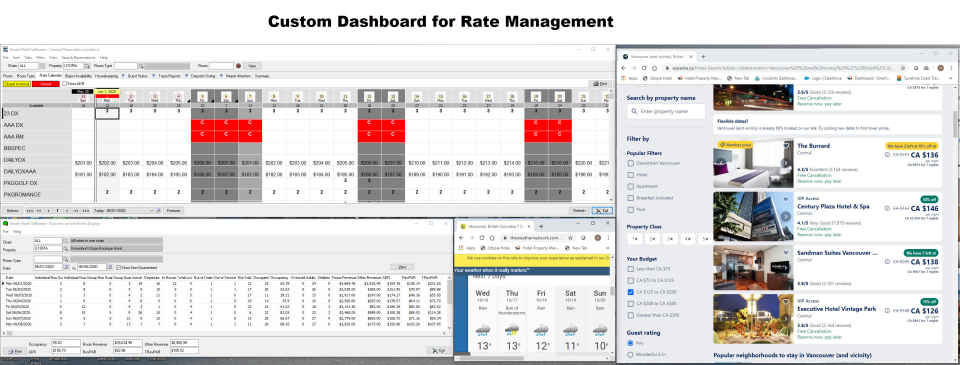Switch to the Summary tab
960x365 pixels.
click(262, 76)
